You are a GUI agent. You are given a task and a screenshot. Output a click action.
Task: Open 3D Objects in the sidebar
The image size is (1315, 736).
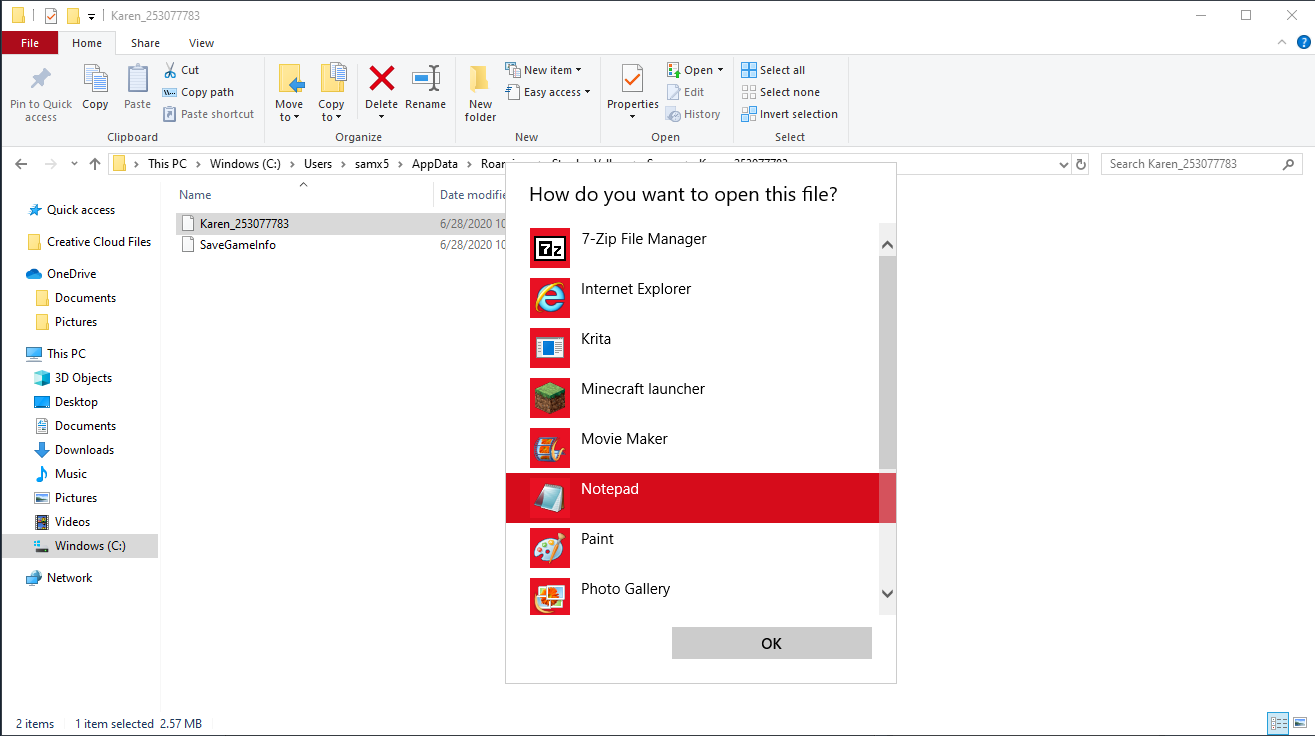click(83, 378)
